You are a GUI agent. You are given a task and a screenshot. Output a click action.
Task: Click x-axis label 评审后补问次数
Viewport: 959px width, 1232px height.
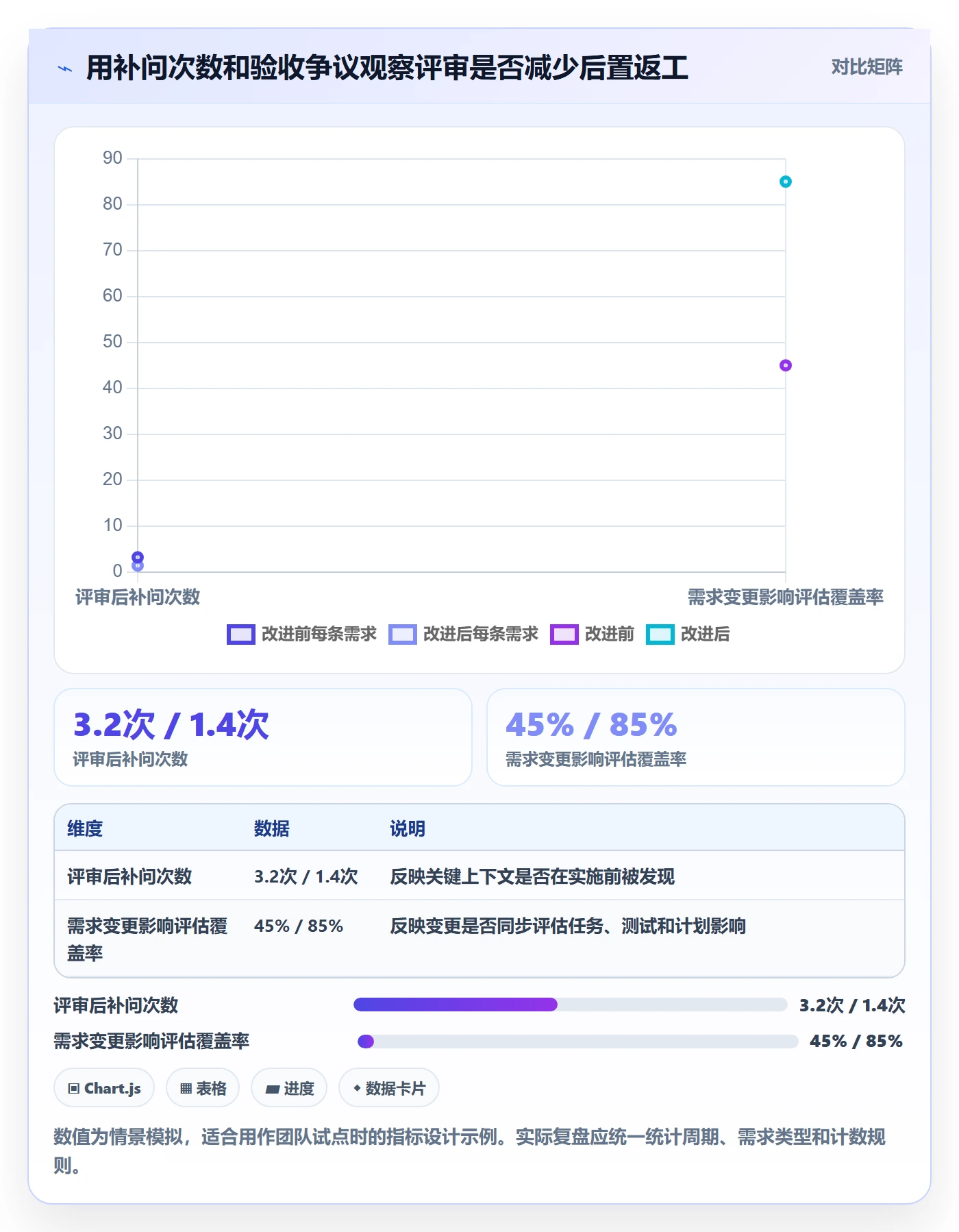[x=138, y=597]
